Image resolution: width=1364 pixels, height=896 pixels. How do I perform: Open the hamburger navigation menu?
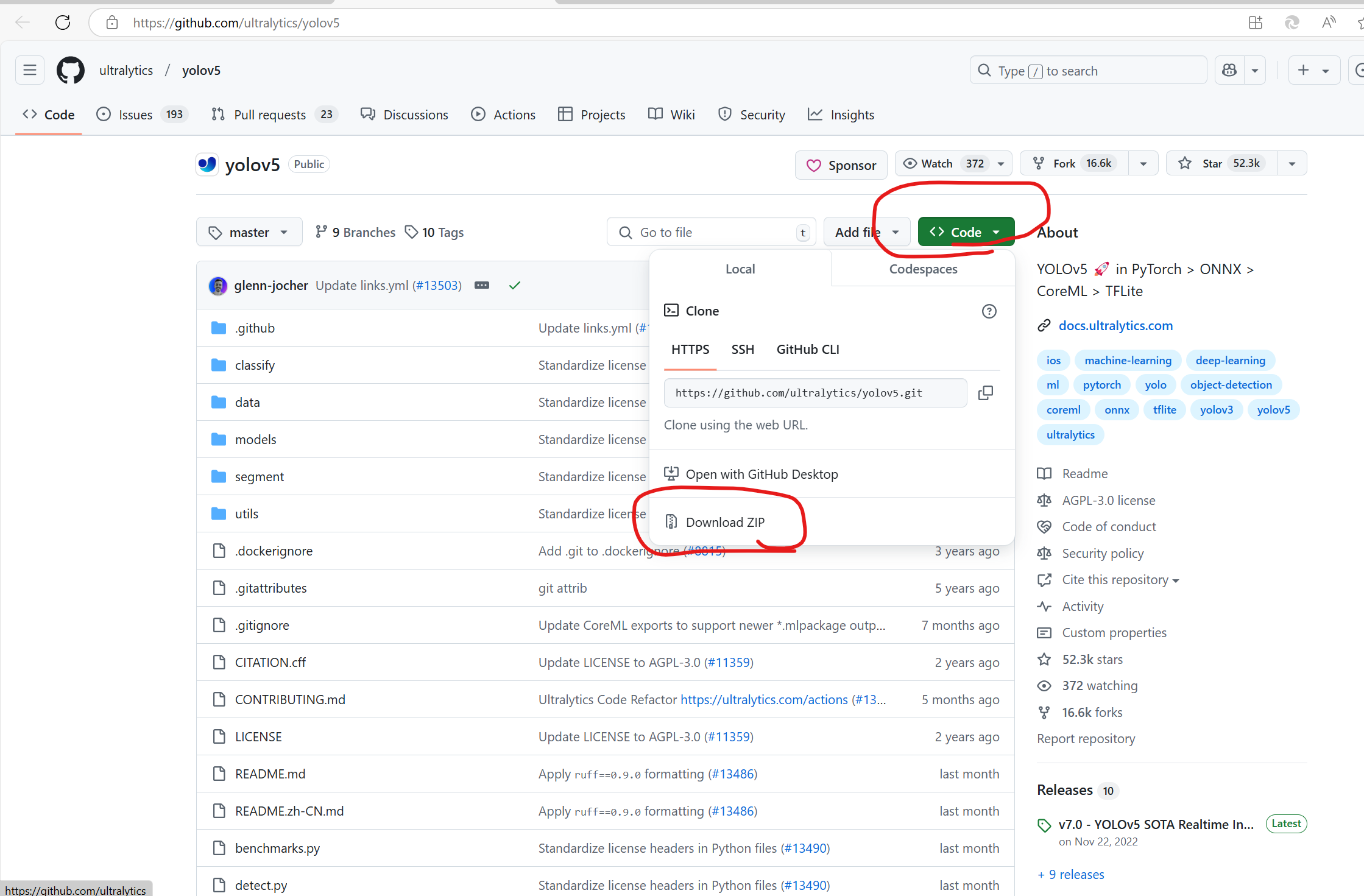[x=30, y=71]
